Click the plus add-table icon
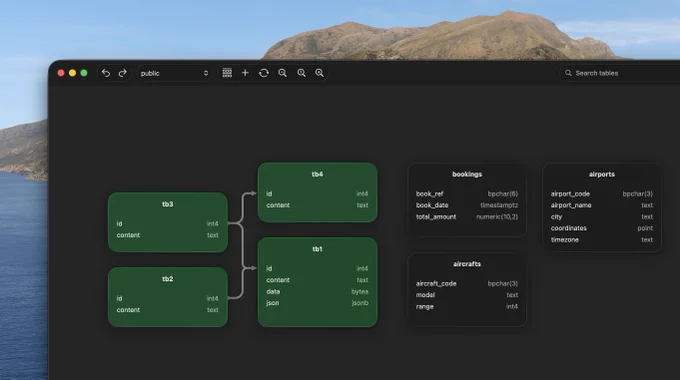The width and height of the screenshot is (680, 380). click(x=245, y=73)
